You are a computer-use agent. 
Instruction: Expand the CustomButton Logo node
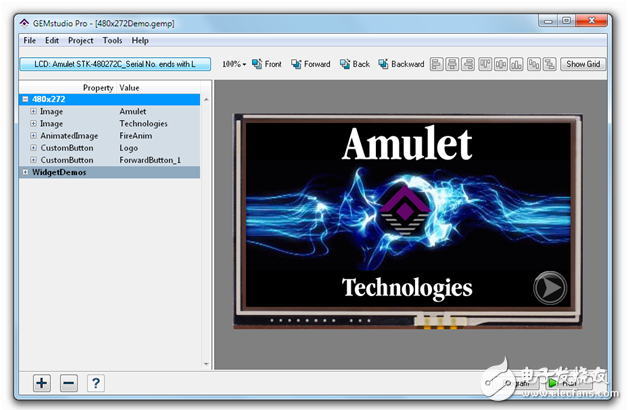click(33, 148)
